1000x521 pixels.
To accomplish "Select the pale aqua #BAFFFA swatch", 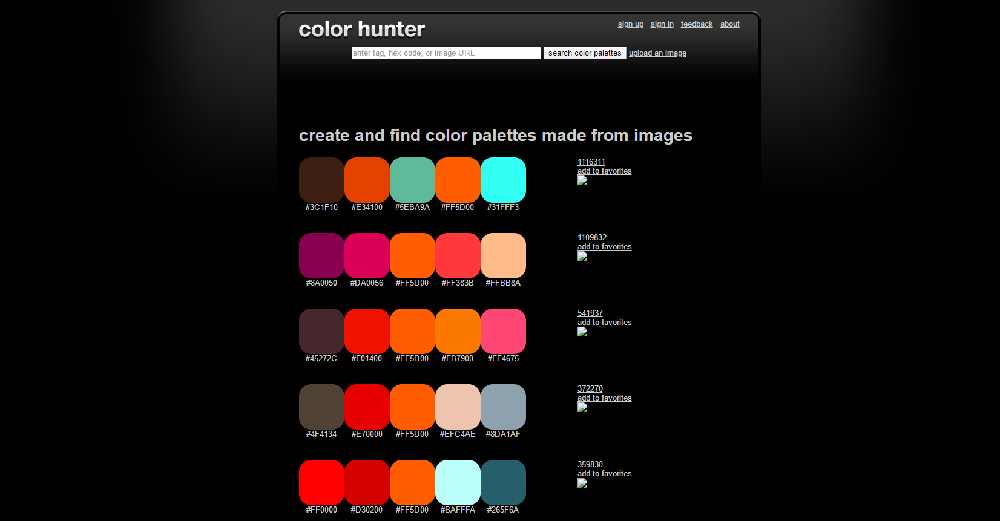I will click(458, 483).
